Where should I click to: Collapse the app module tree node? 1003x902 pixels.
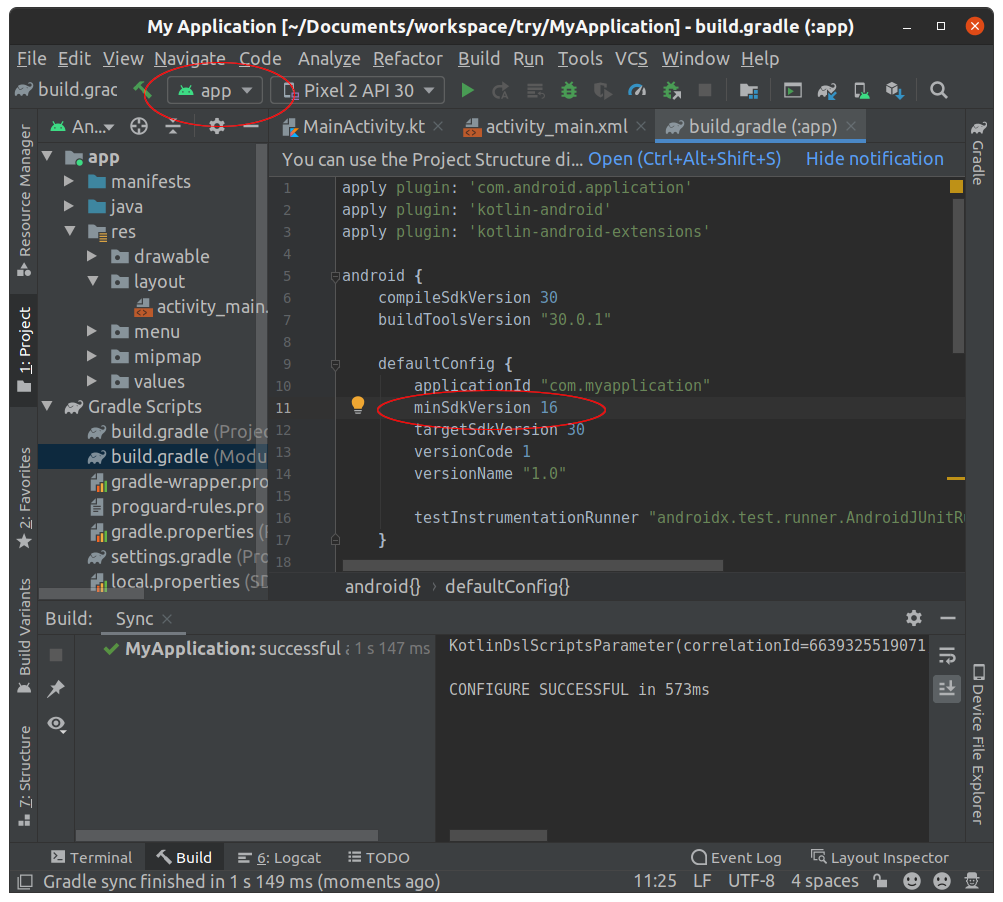(47, 156)
